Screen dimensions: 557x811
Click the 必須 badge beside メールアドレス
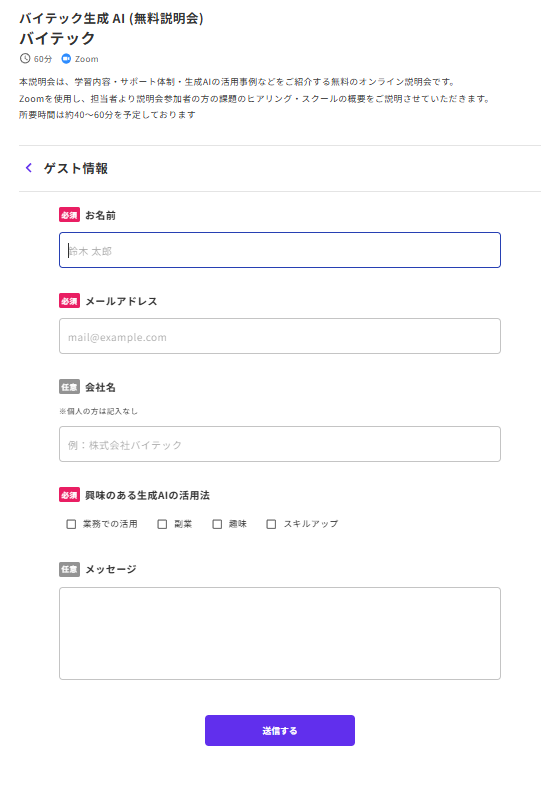(69, 301)
